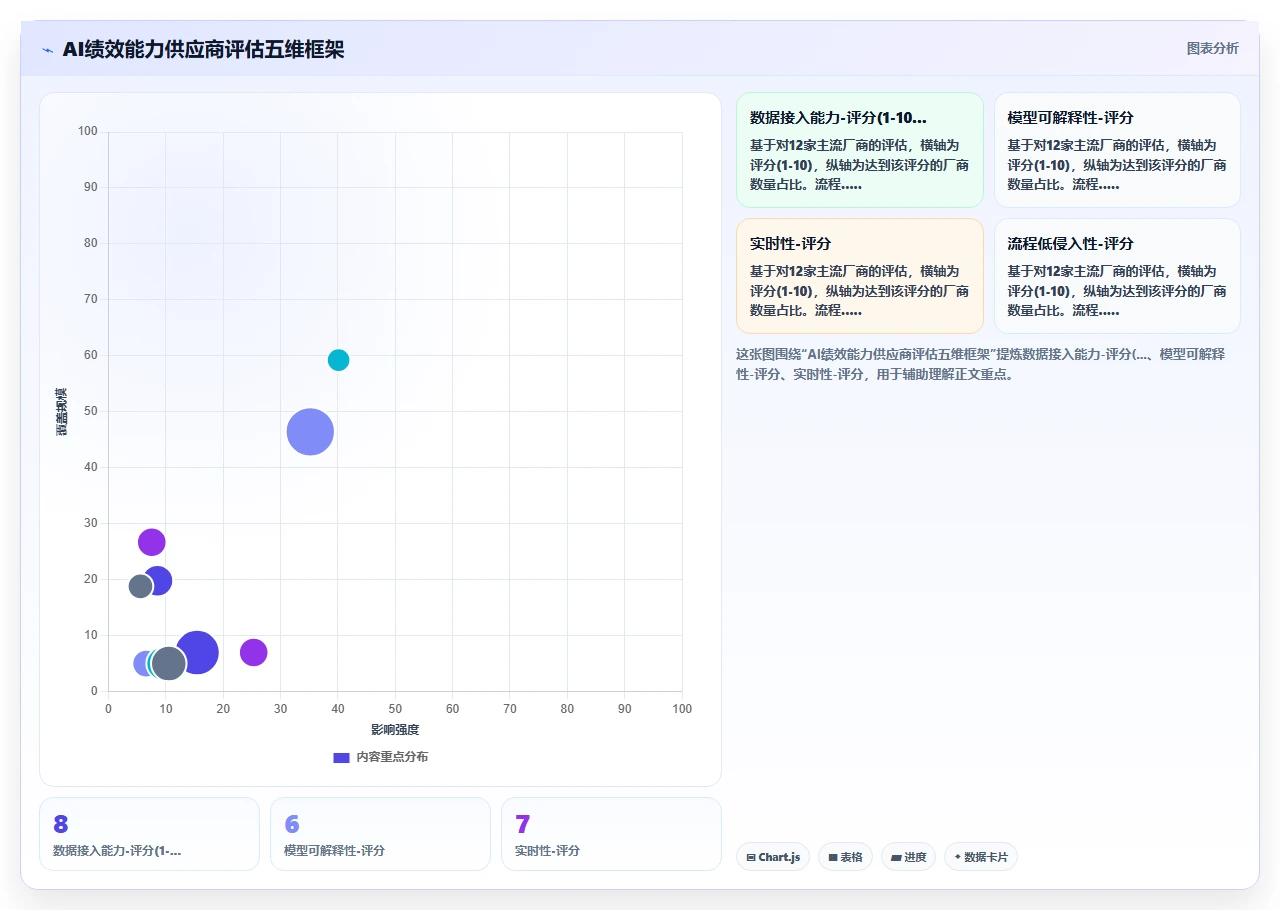Select the 表格 tag
This screenshot has height=910, width=1280.
pos(845,857)
